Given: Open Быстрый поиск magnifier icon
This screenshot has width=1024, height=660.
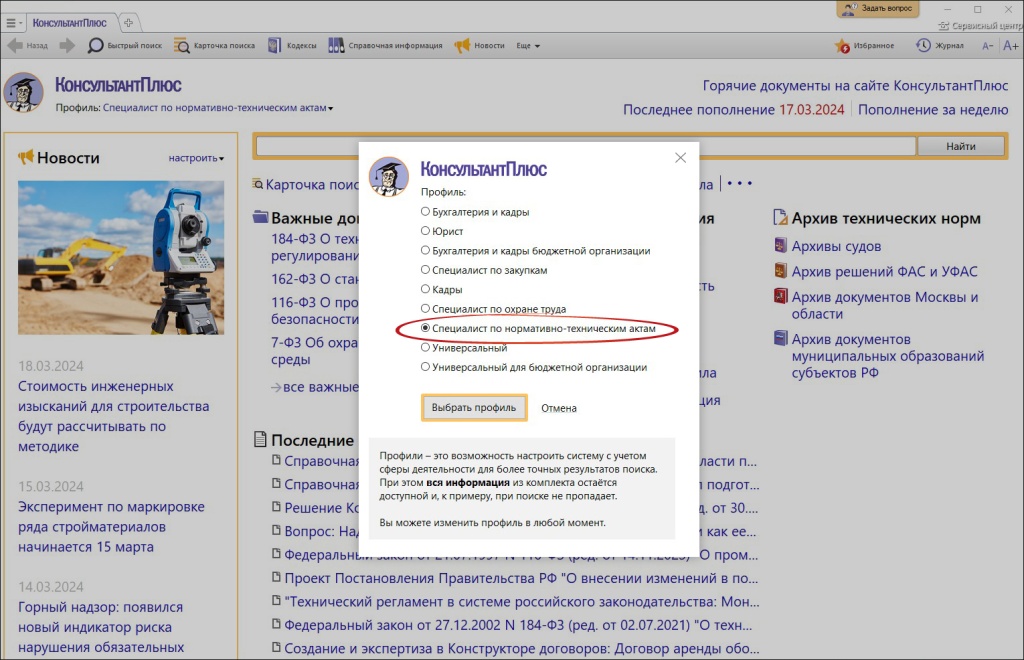Looking at the screenshot, I should pos(95,46).
